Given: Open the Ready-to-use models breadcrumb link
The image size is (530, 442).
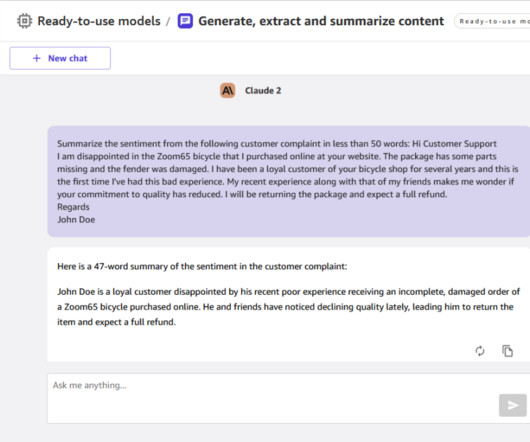Looking at the screenshot, I should pos(99,21).
